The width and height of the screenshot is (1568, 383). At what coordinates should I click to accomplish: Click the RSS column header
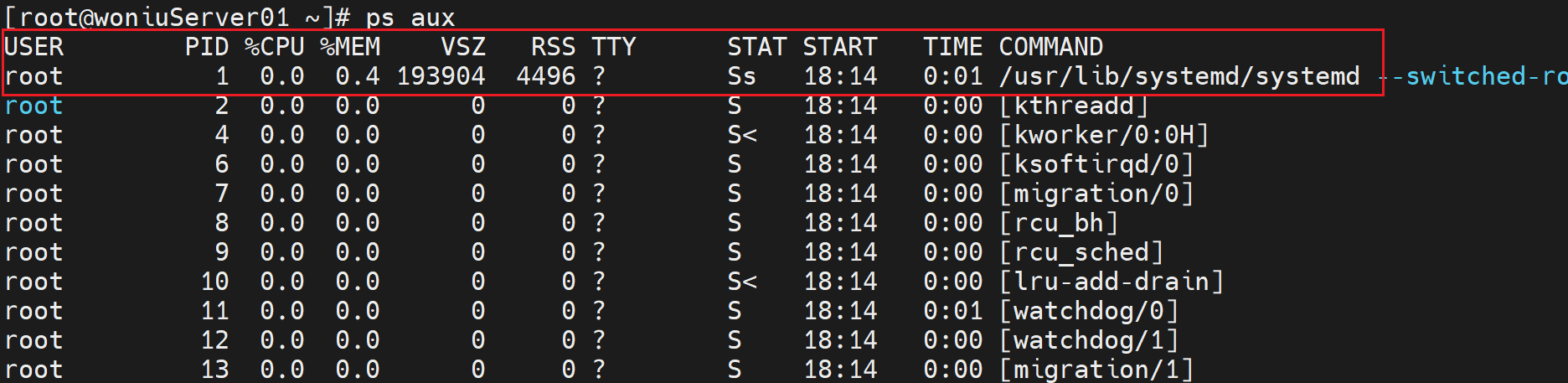553,47
